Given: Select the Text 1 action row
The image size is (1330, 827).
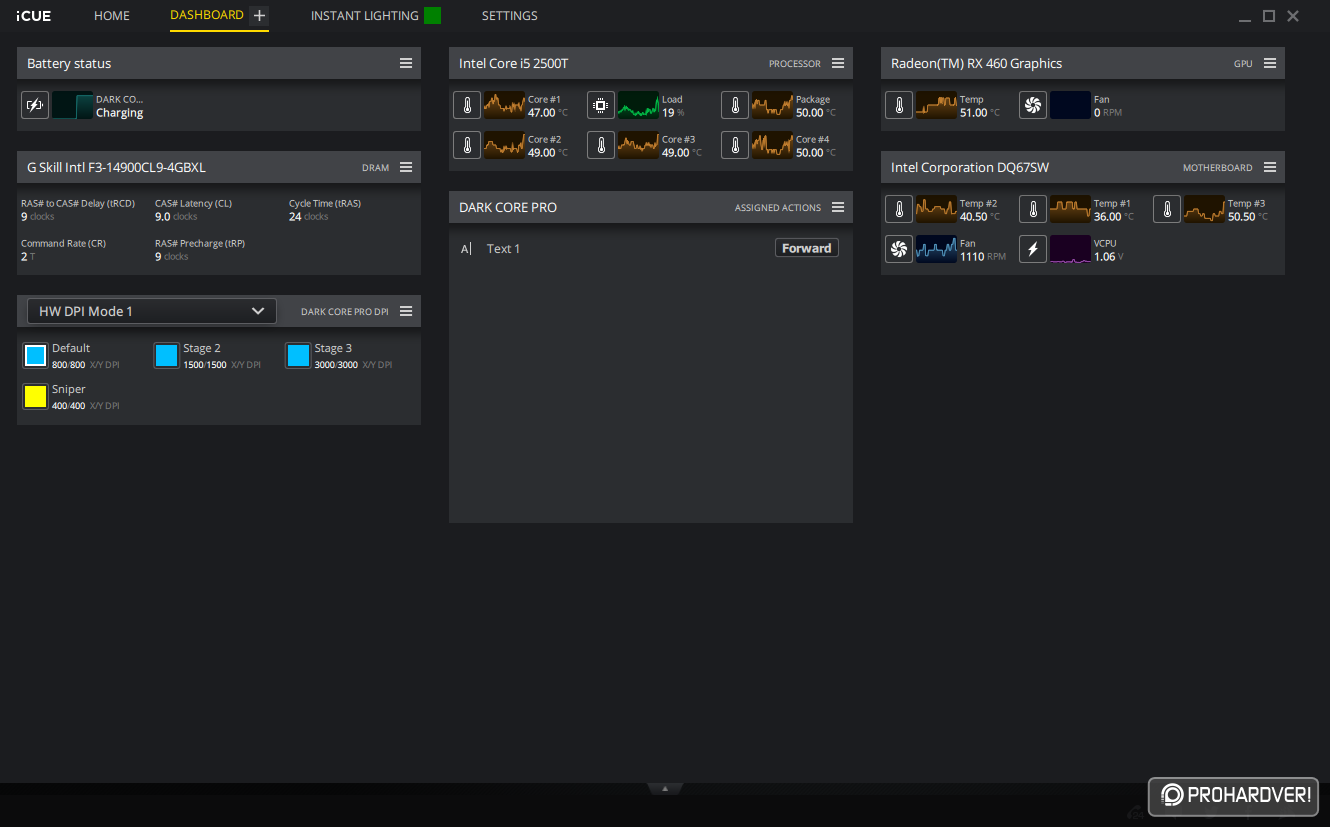Looking at the screenshot, I should pyautogui.click(x=650, y=249).
